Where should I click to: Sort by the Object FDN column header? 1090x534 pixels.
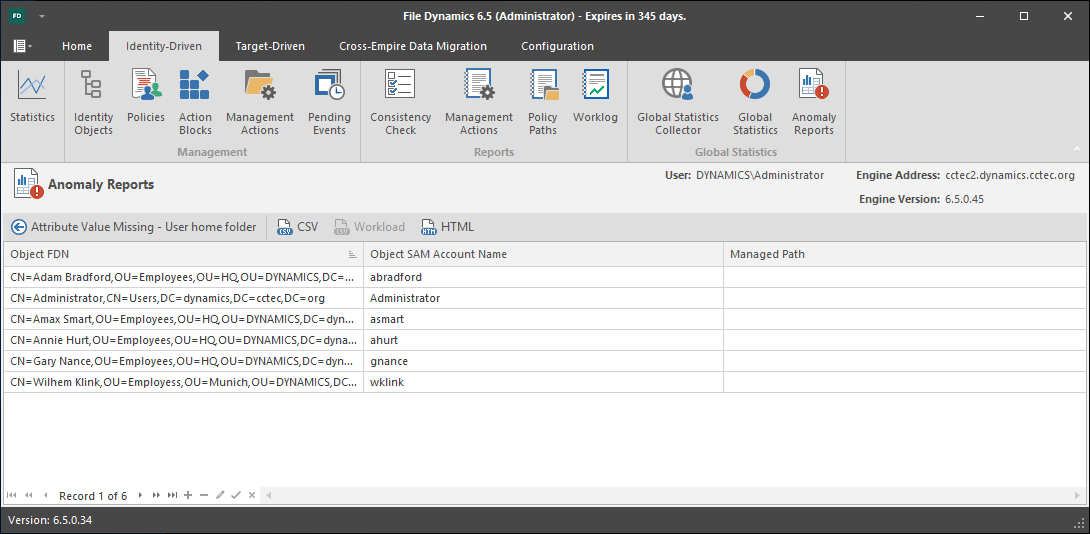(x=180, y=254)
